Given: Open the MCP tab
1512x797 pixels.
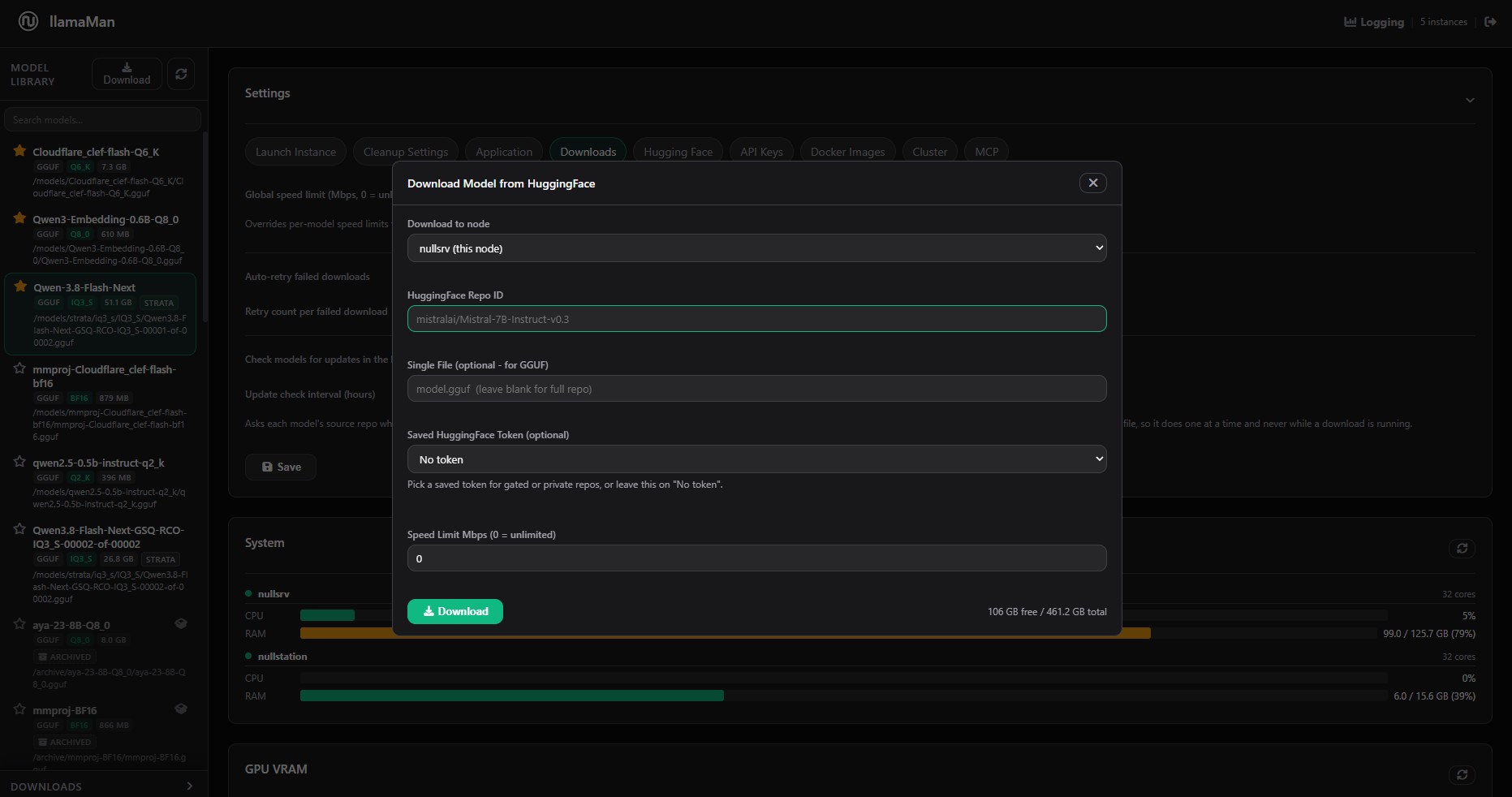Looking at the screenshot, I should point(987,152).
